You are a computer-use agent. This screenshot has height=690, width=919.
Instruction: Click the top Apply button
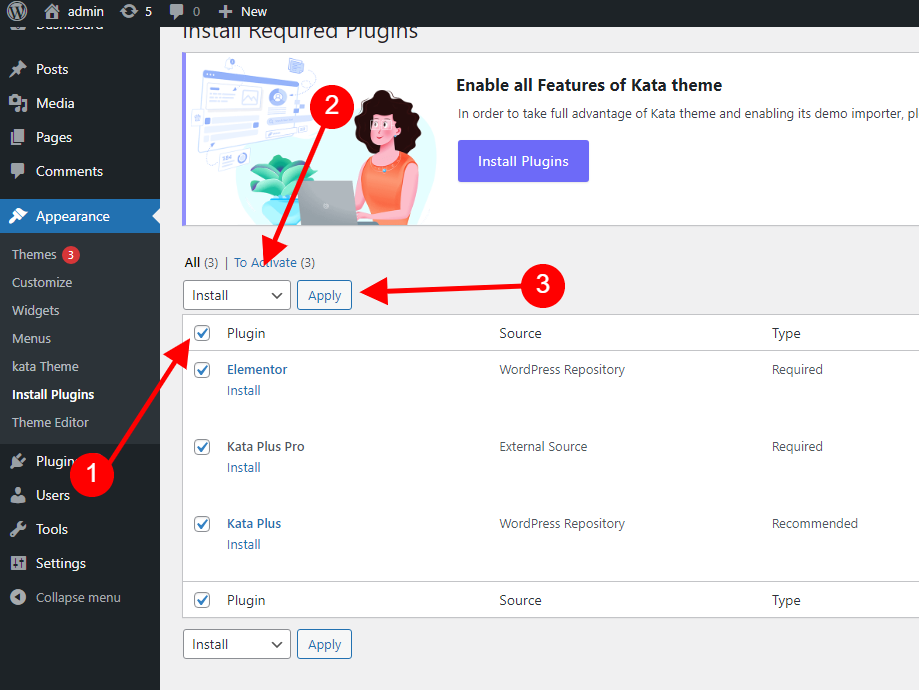pos(325,295)
